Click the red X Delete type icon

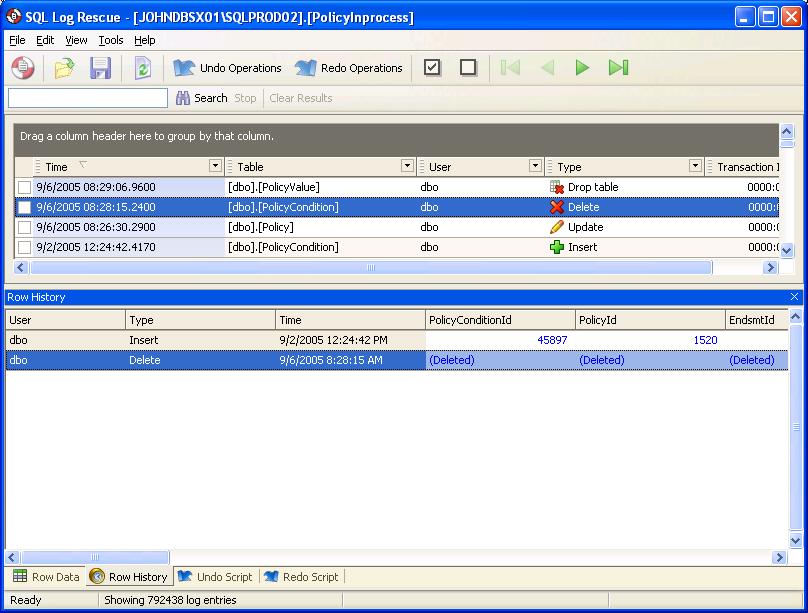tap(557, 207)
